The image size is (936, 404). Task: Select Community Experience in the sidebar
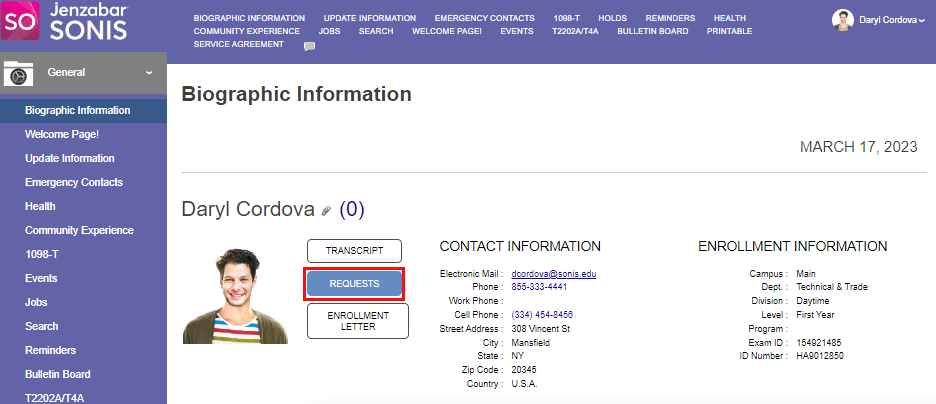[79, 230]
